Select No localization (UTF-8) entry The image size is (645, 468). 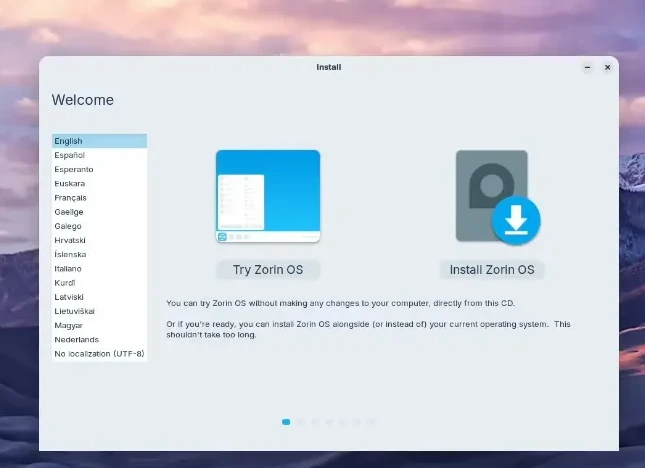pos(100,354)
